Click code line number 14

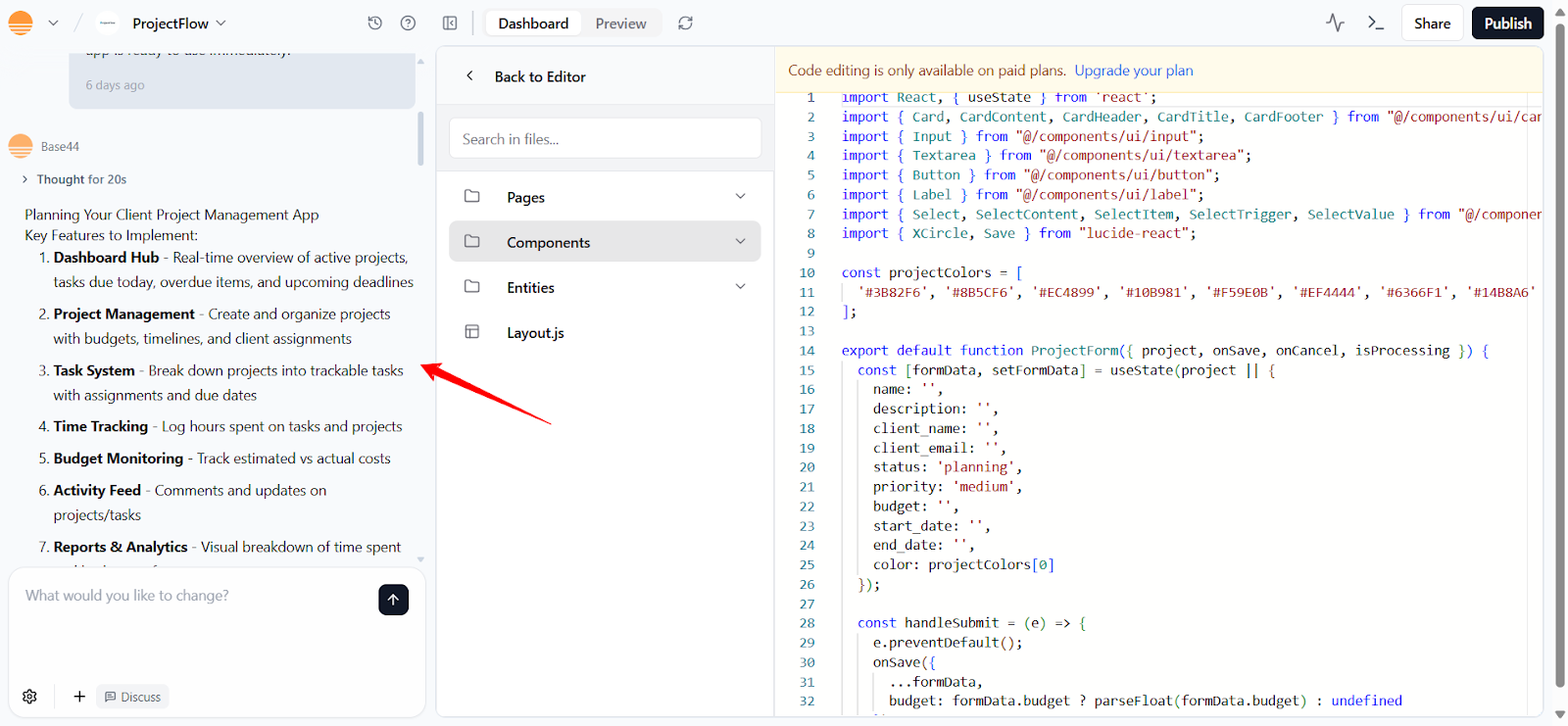[807, 351]
